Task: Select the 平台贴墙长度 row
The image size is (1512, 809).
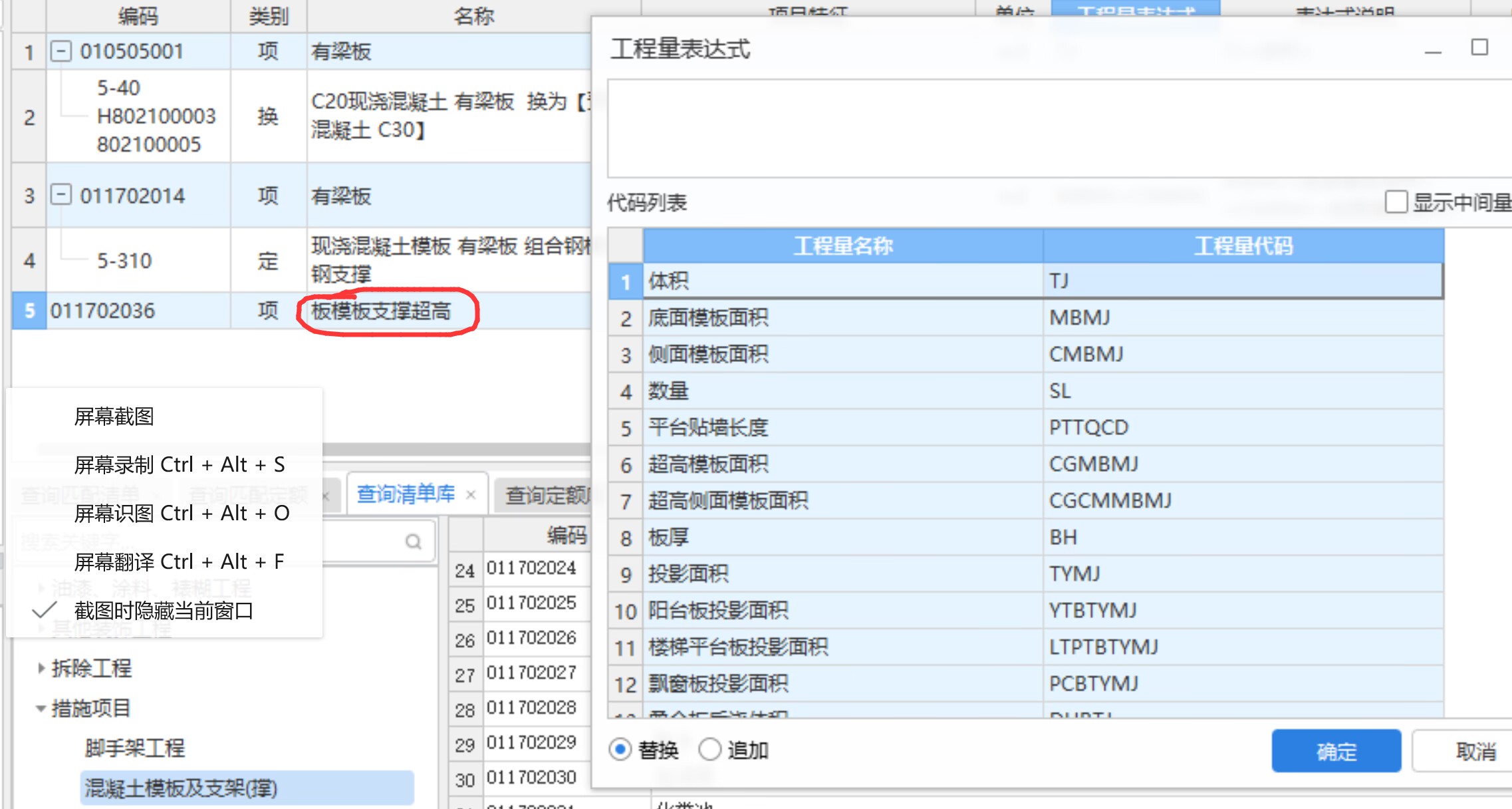Action: [x=1026, y=427]
